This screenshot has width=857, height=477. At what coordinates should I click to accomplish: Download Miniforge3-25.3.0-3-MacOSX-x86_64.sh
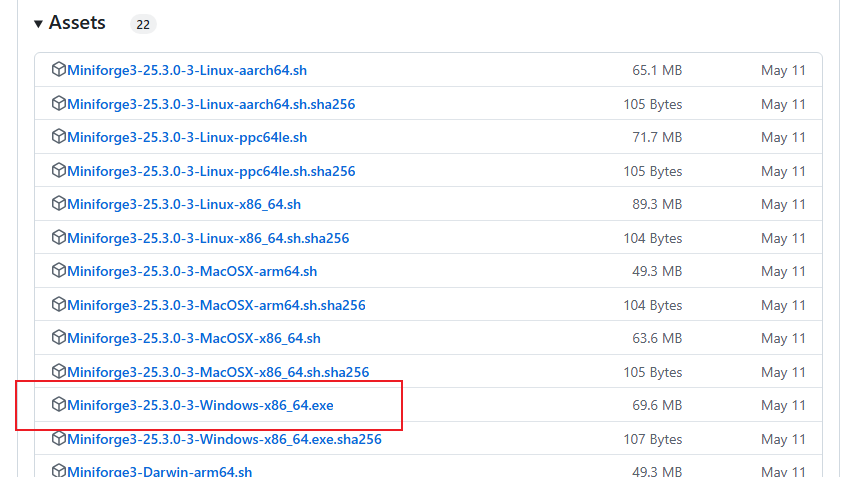click(x=194, y=338)
